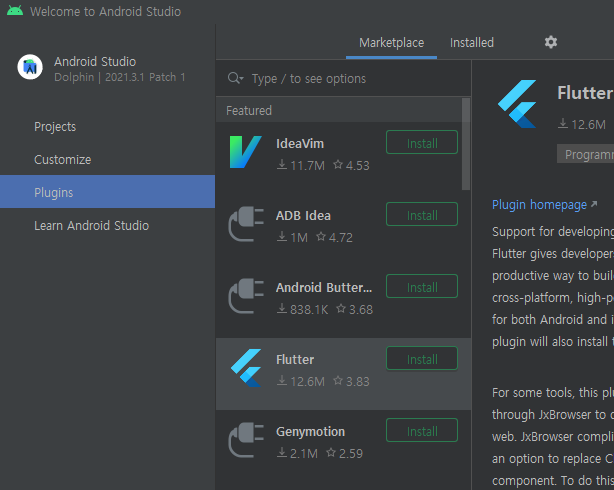Click the large Flutter logo in details pane
614x490 pixels.
[x=517, y=104]
